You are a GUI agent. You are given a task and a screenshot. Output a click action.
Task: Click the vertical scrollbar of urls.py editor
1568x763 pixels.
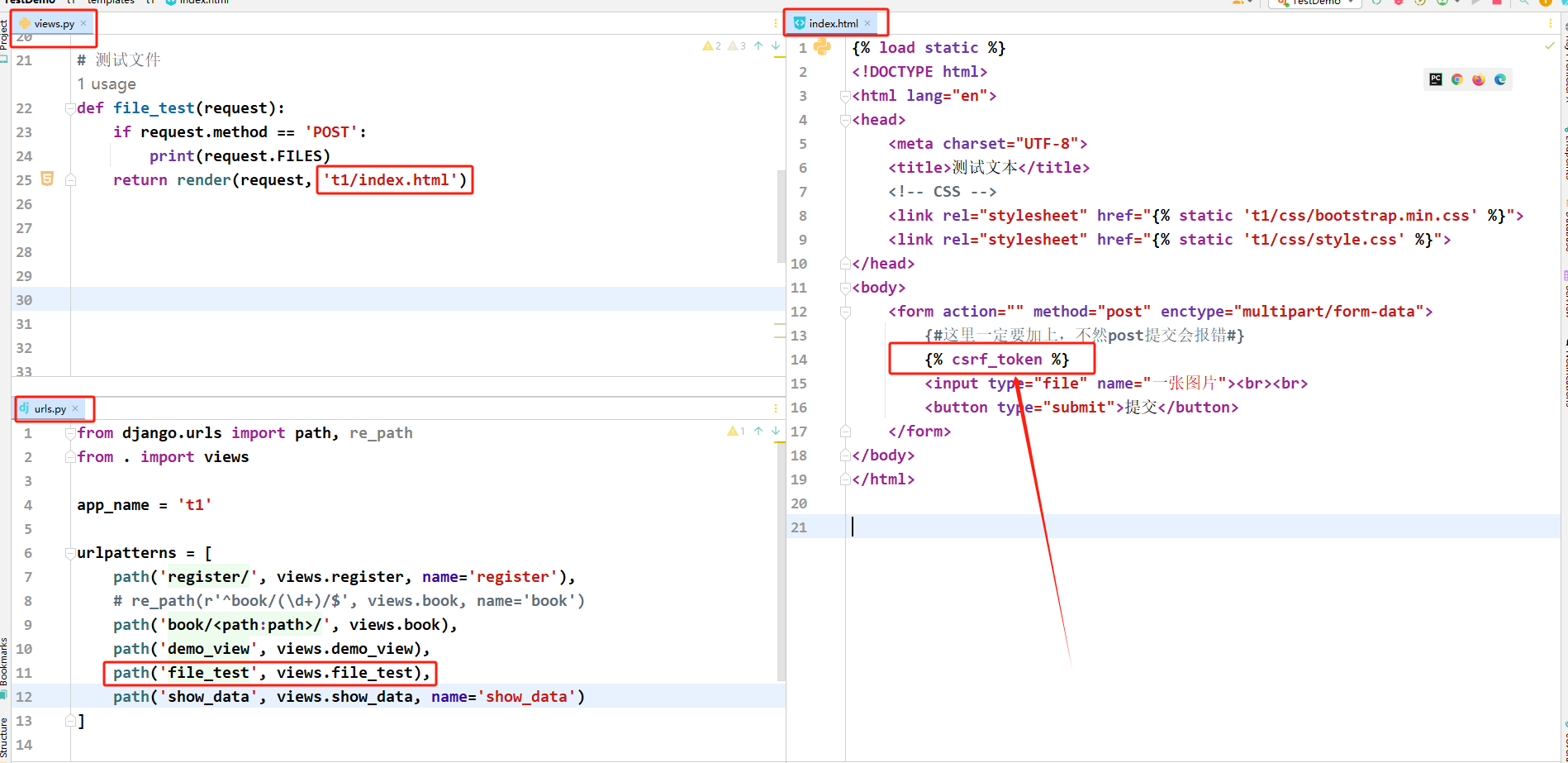tap(781, 562)
